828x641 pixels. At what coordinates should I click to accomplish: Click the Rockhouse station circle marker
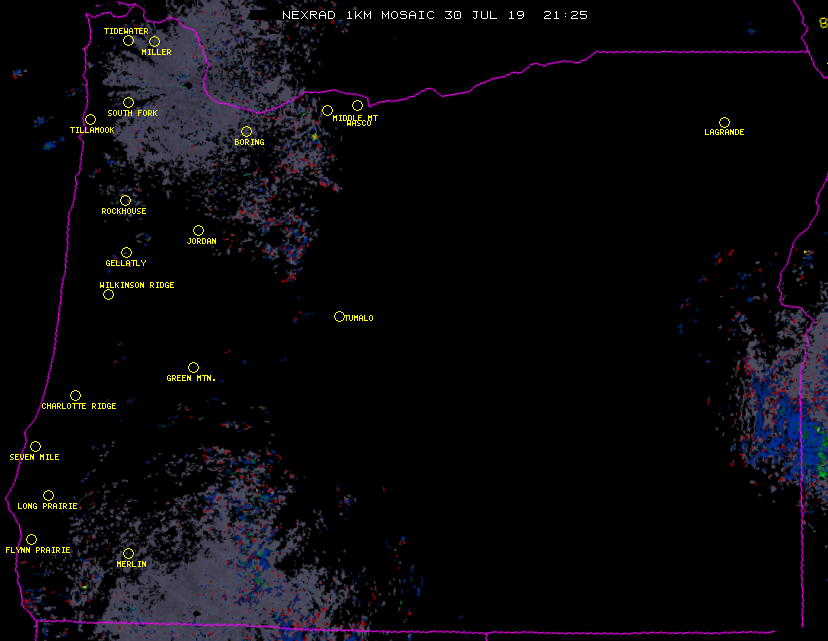pos(125,201)
